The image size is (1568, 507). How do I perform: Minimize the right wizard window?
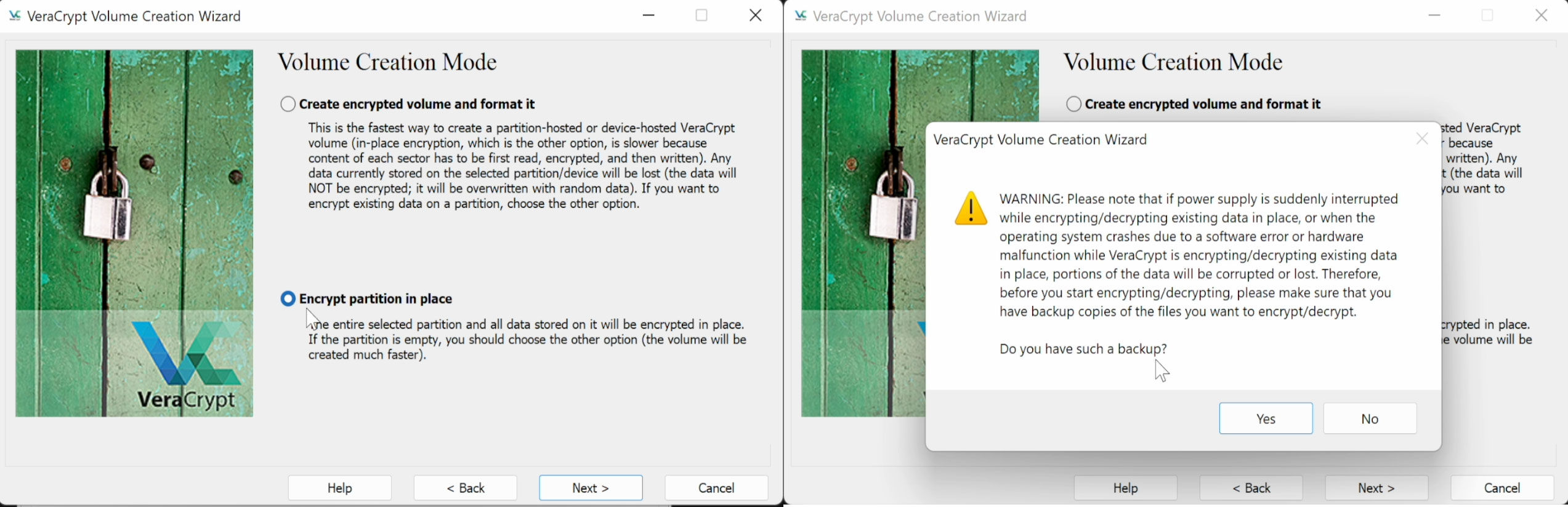(1434, 15)
